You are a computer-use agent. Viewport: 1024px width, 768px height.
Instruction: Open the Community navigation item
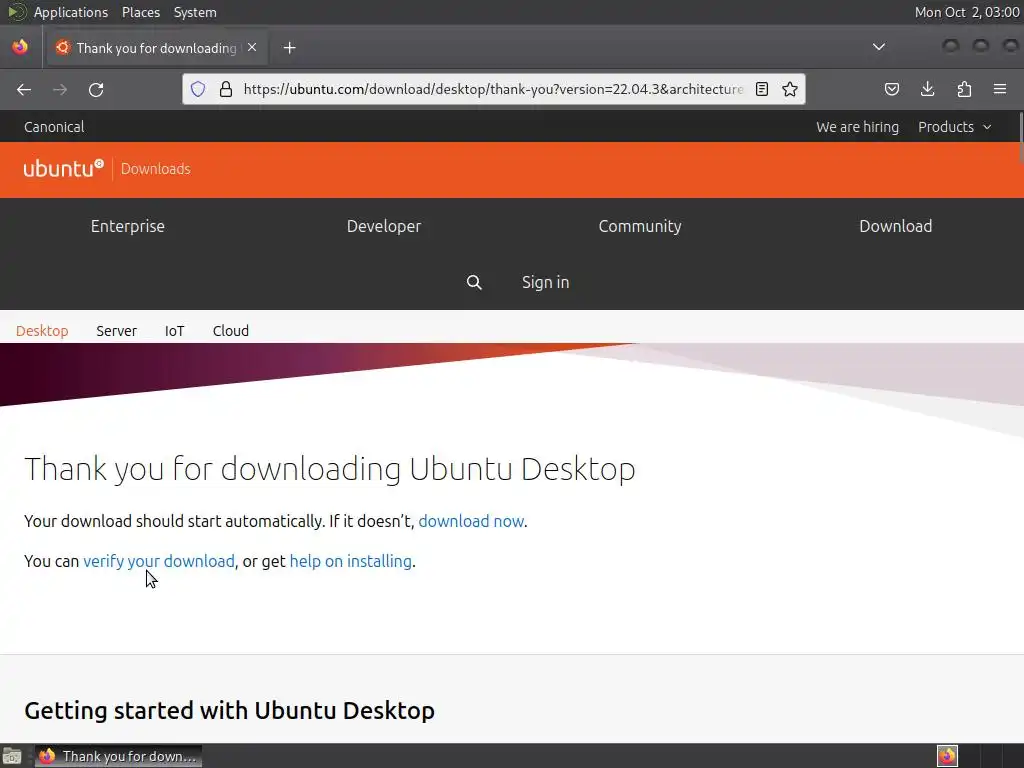tap(640, 226)
